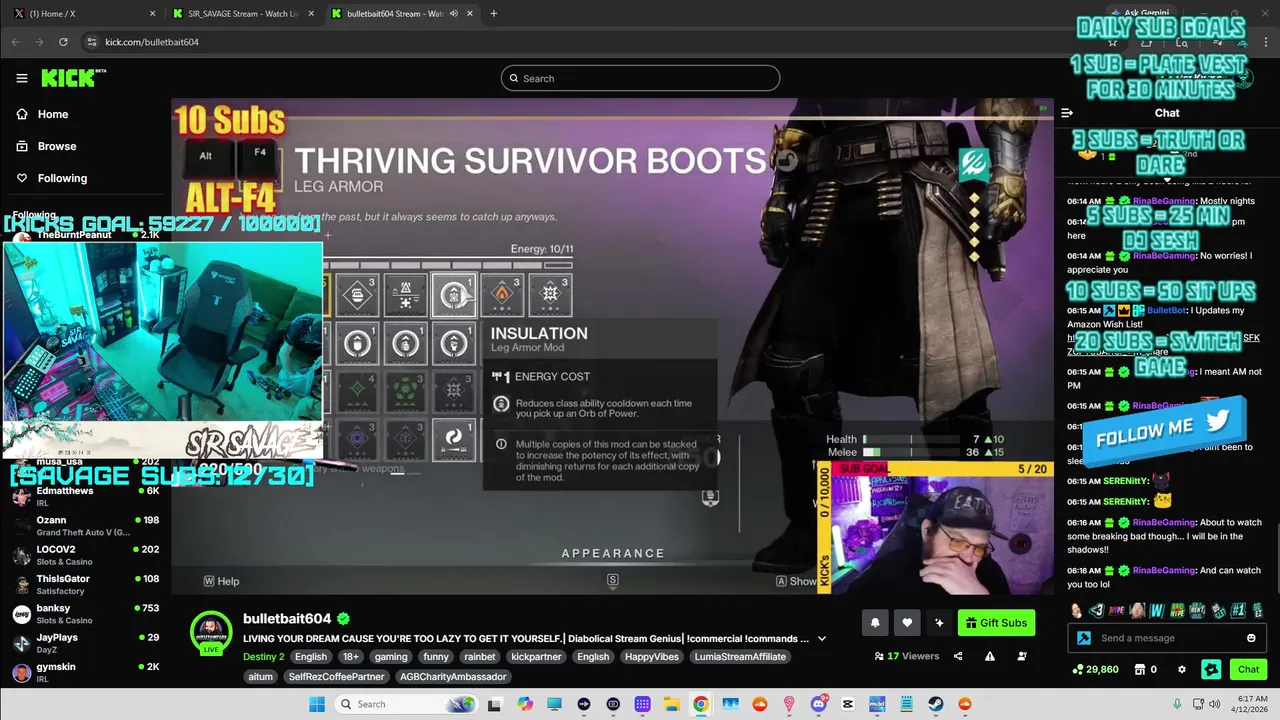Screen dimensions: 1280x720
Task: Click the Send a message input
Action: tap(1165, 638)
